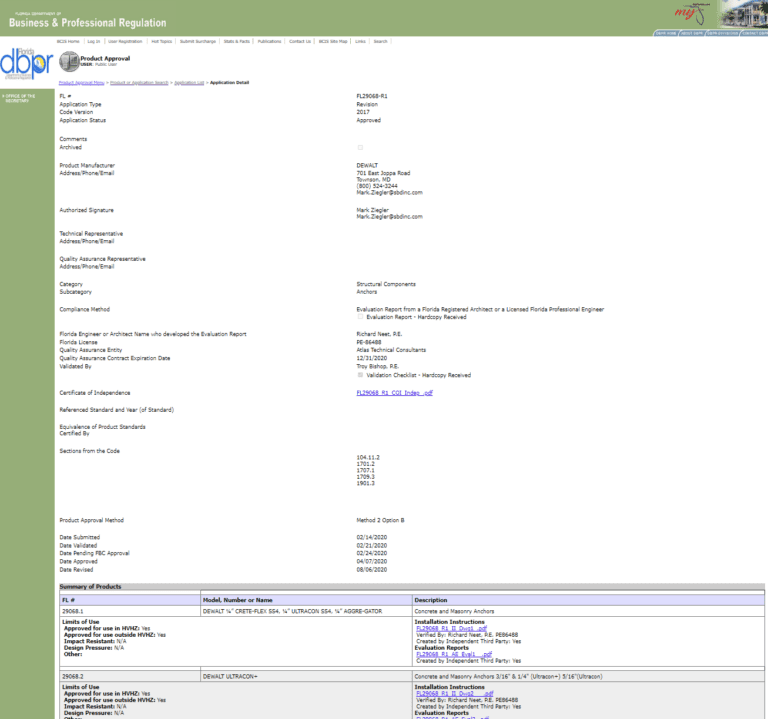Open the About DBPR tab
This screenshot has height=719, width=768.
tap(692, 33)
